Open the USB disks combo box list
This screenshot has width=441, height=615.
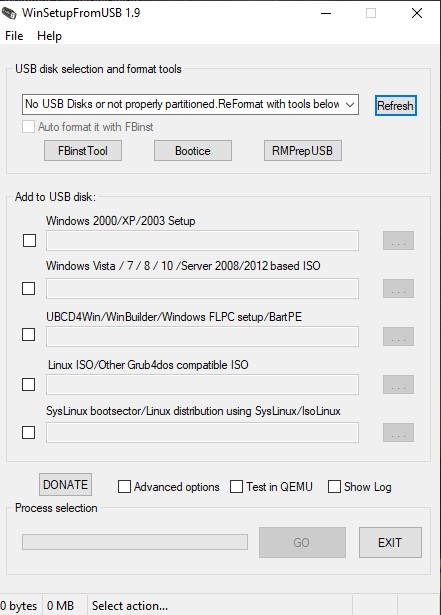pyautogui.click(x=190, y=104)
